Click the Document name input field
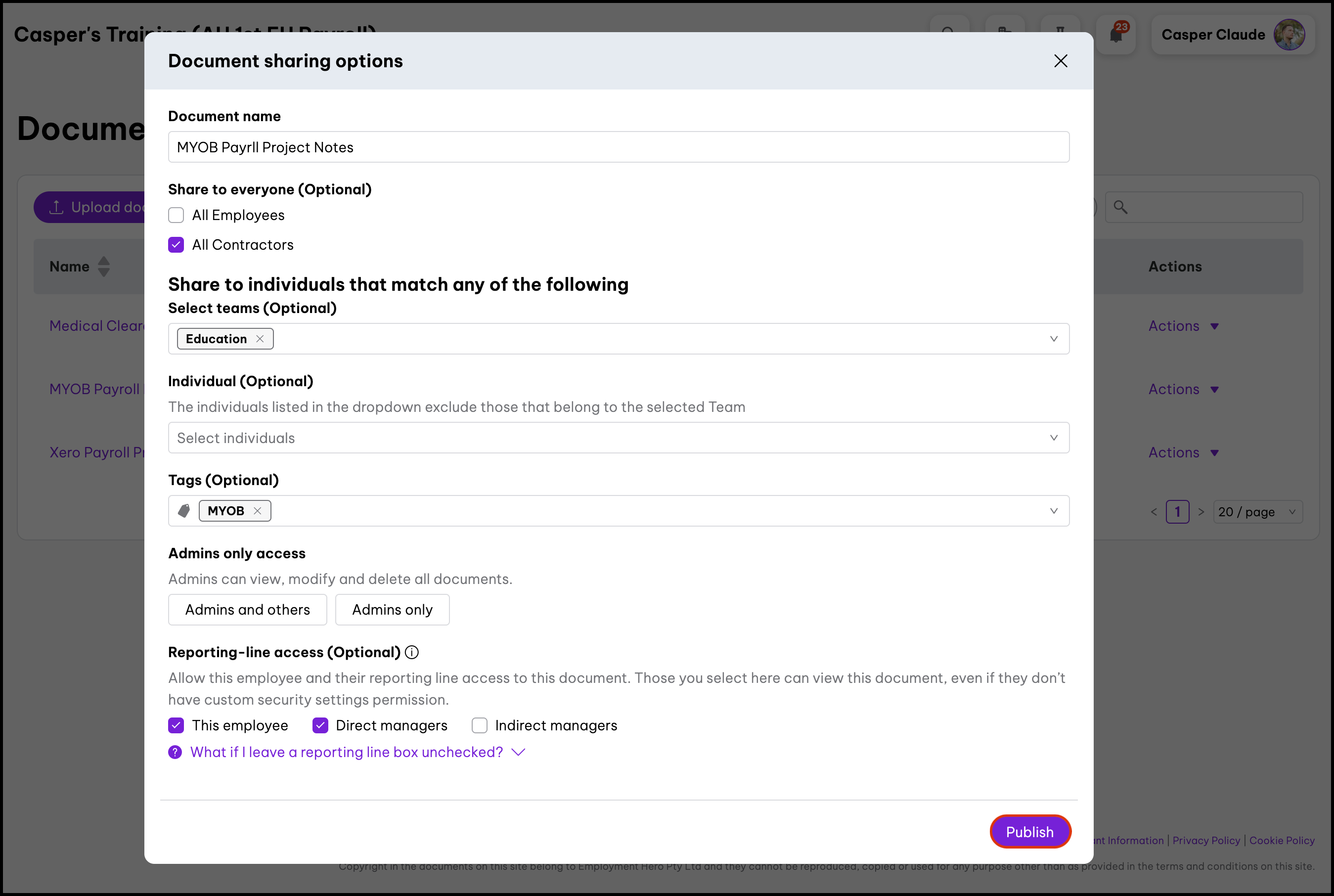 (618, 147)
